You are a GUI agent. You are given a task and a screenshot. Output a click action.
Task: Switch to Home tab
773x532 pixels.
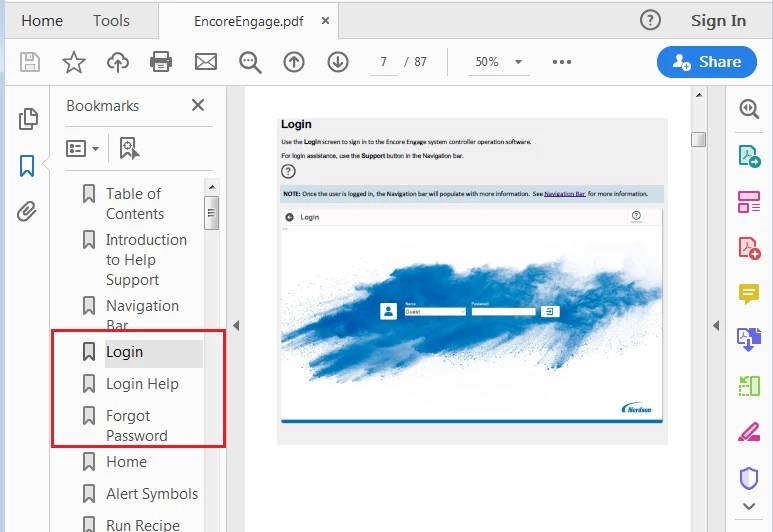tap(42, 21)
